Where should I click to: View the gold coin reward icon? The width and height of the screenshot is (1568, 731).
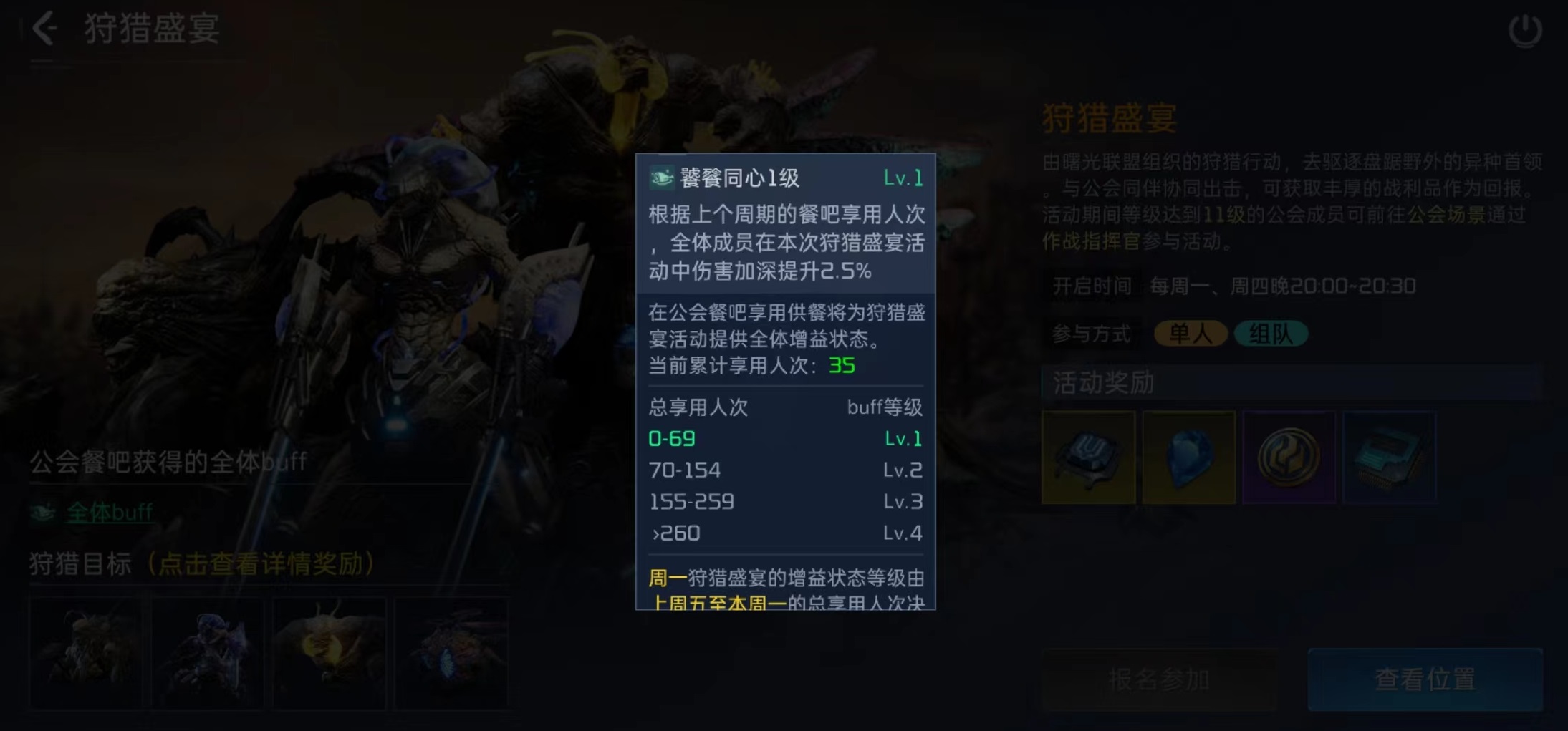[1289, 458]
